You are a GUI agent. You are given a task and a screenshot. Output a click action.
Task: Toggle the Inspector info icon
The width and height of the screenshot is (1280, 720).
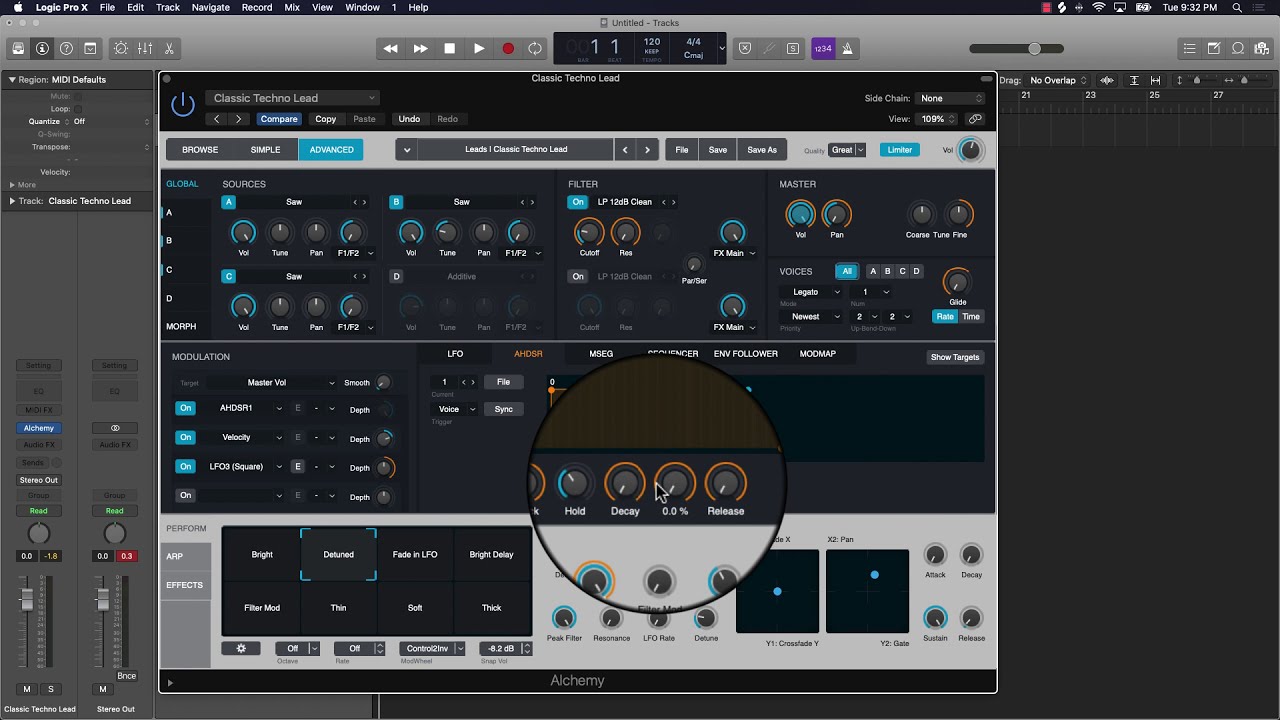(x=42, y=48)
